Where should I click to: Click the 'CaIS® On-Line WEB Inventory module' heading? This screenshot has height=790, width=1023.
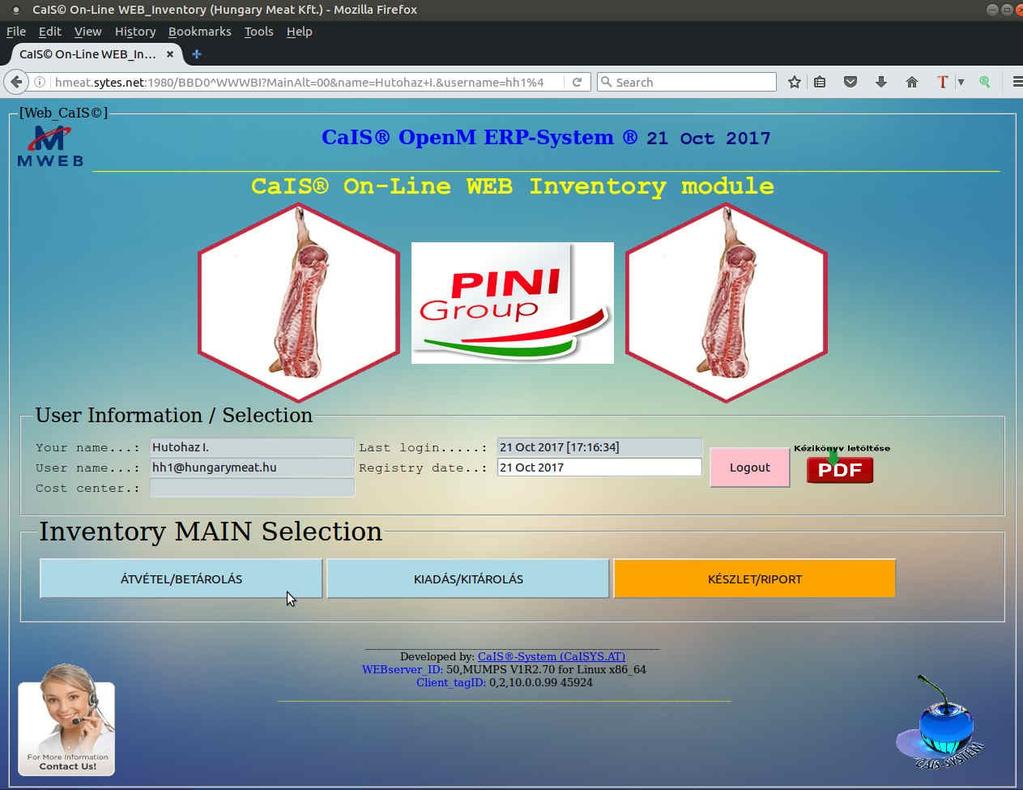pyautogui.click(x=512, y=186)
